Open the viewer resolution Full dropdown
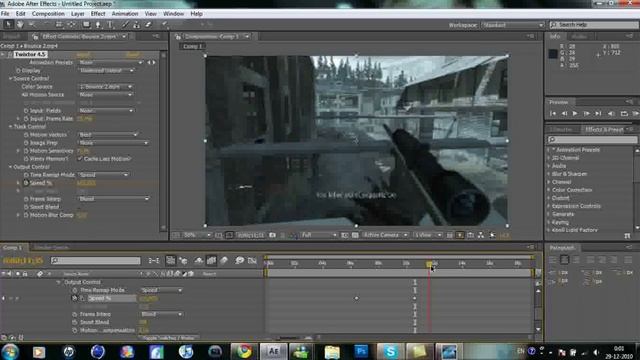640x360 pixels. pos(319,235)
